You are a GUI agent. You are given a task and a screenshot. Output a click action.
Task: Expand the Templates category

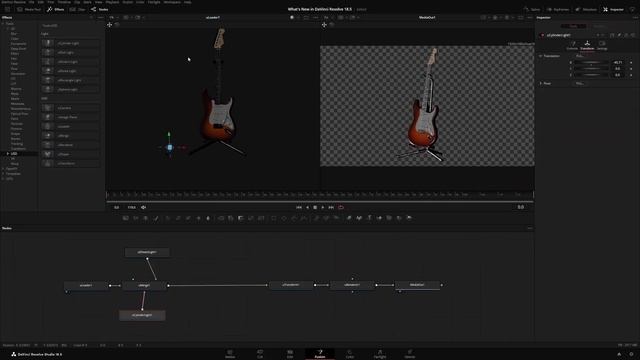pos(3,173)
